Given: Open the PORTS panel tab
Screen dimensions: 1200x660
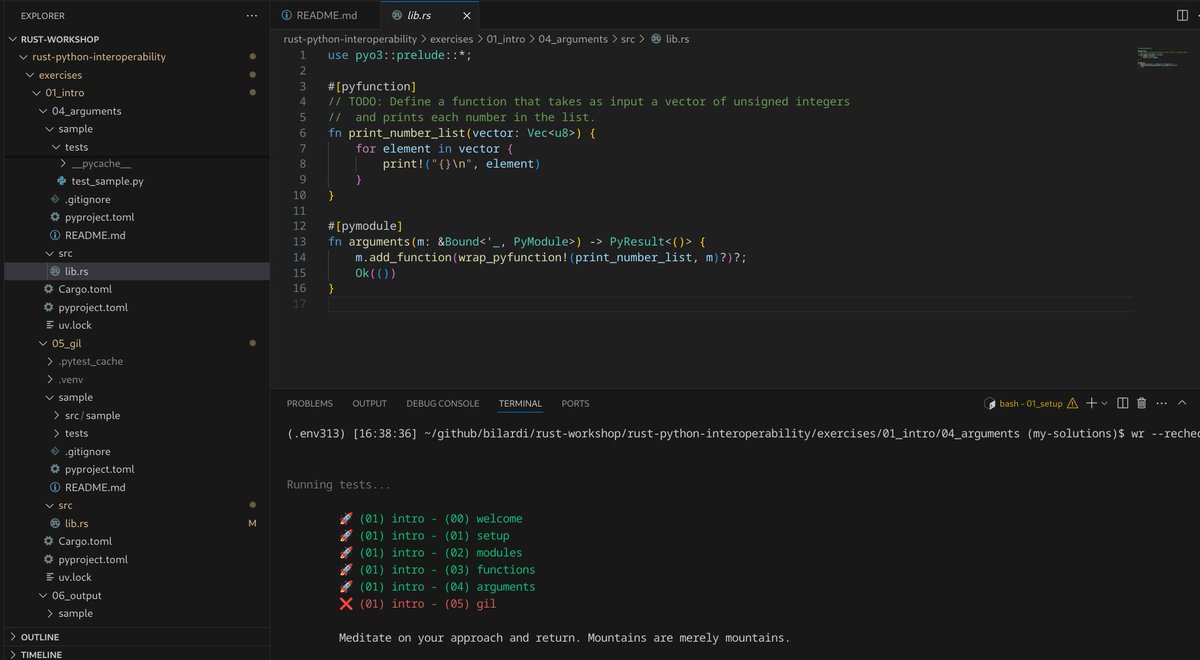Looking at the screenshot, I should [575, 403].
